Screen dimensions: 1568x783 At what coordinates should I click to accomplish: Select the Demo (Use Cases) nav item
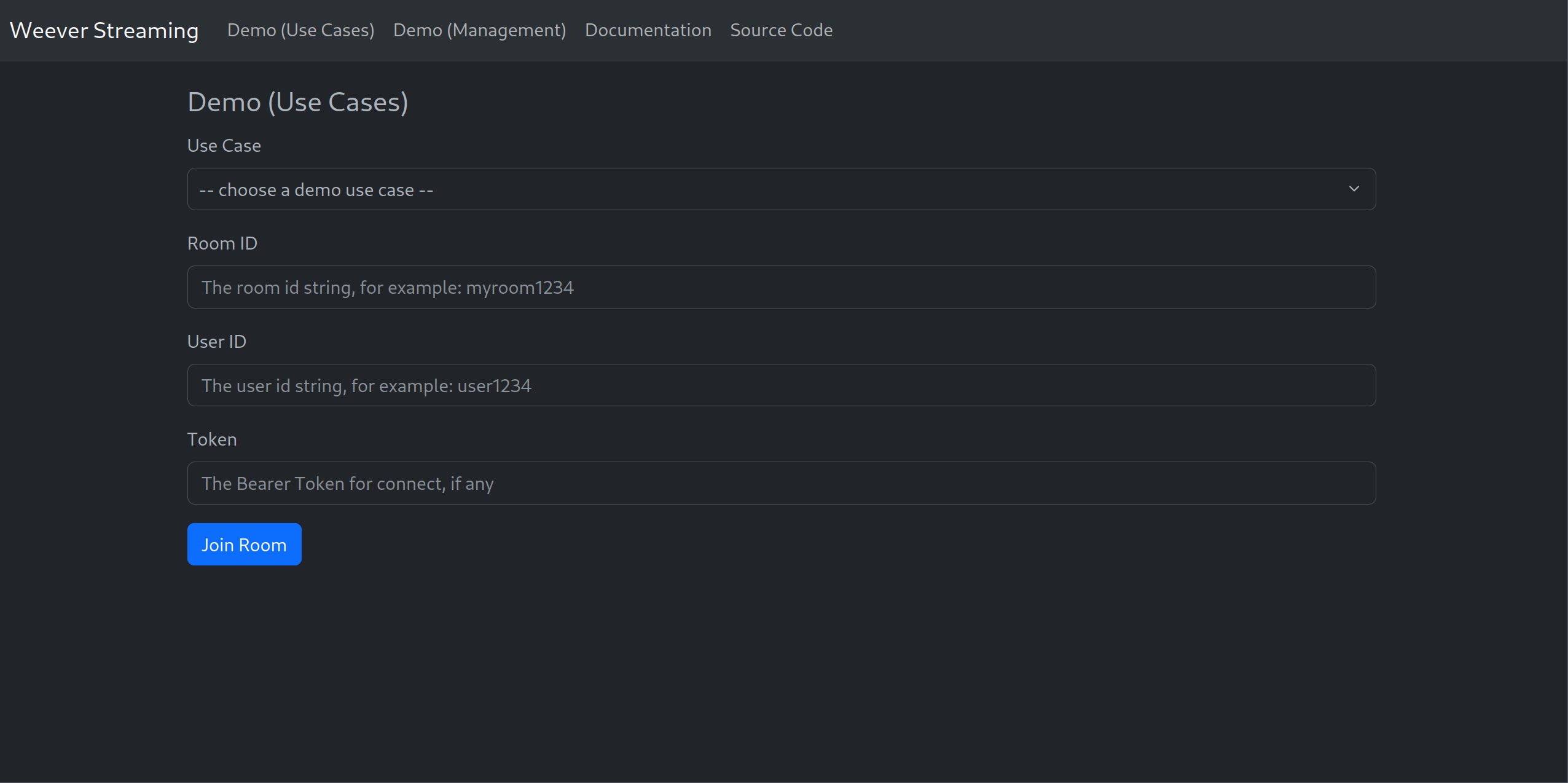click(x=300, y=30)
